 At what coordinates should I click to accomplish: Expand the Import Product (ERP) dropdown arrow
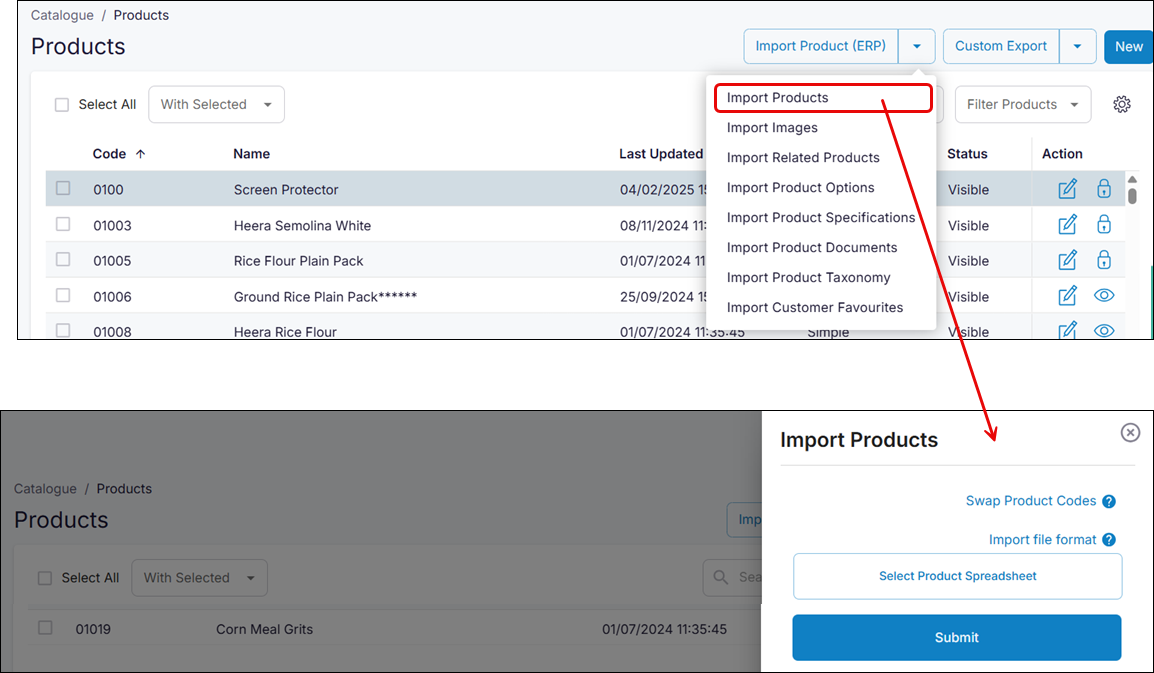click(917, 46)
